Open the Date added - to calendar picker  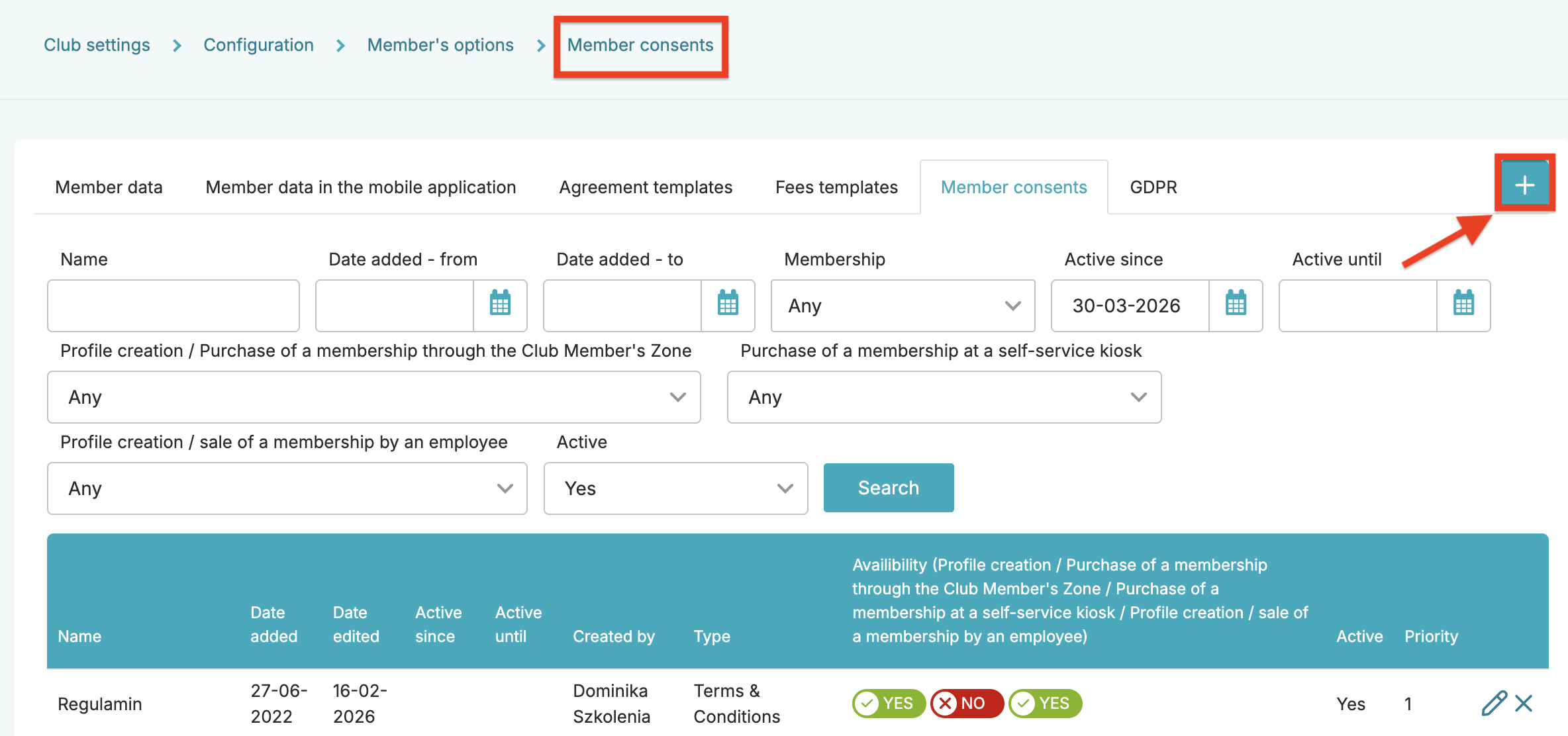click(x=728, y=304)
